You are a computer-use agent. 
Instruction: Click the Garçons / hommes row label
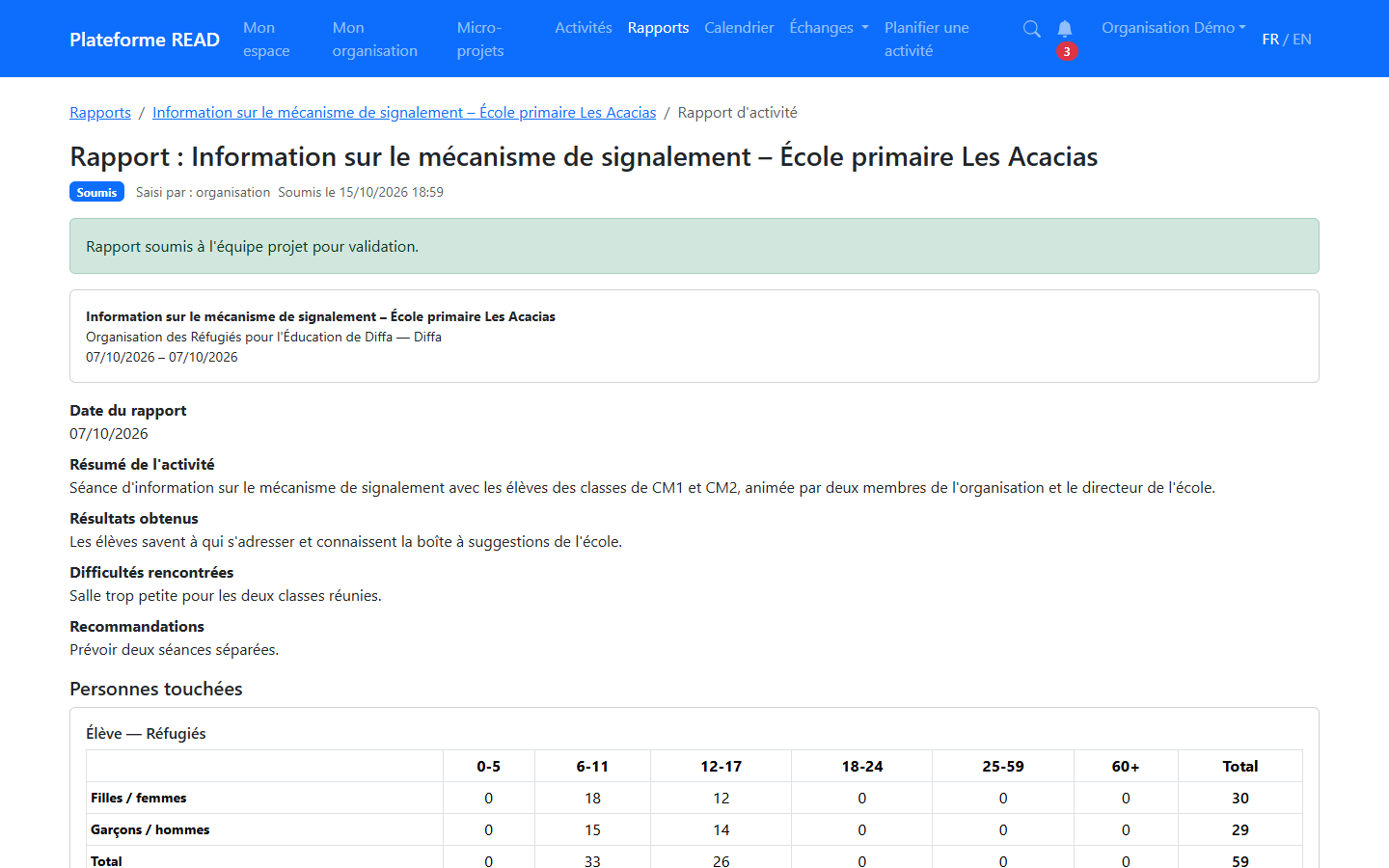click(x=150, y=830)
